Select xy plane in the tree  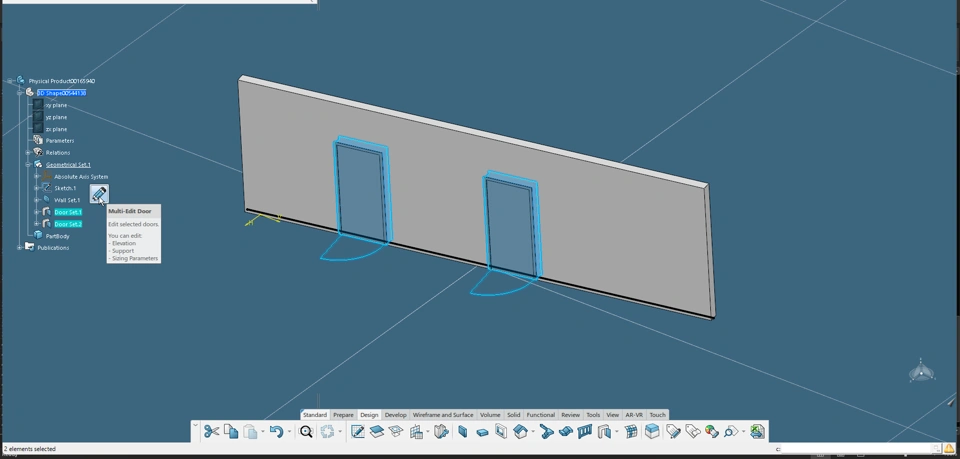tap(56, 105)
